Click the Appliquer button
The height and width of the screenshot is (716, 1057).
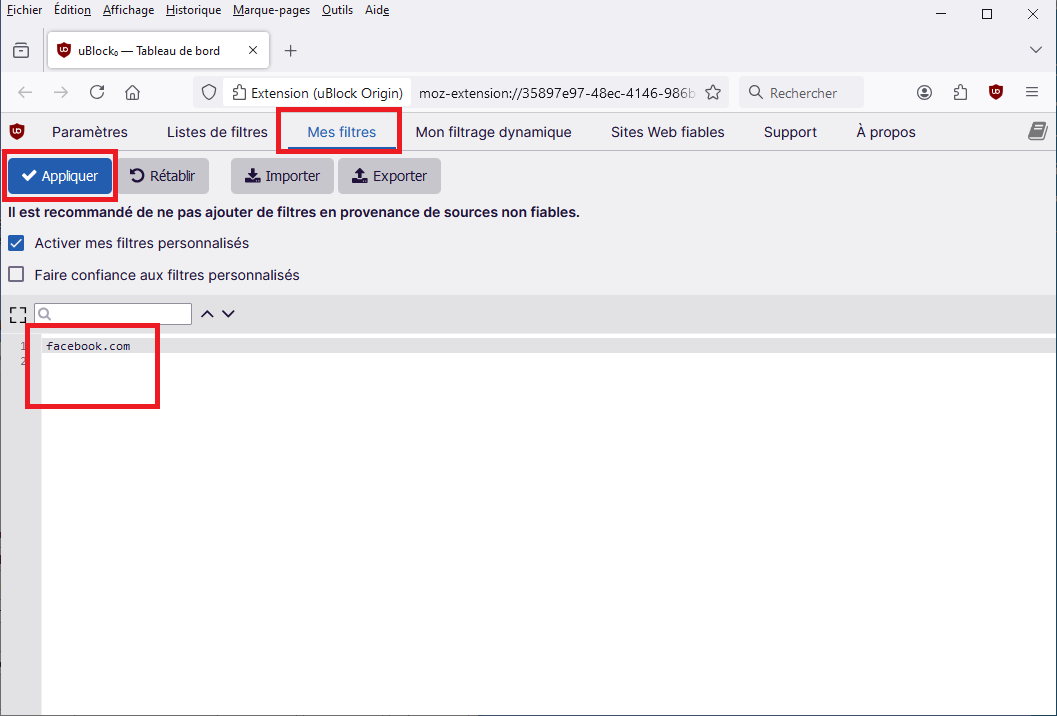pos(60,176)
